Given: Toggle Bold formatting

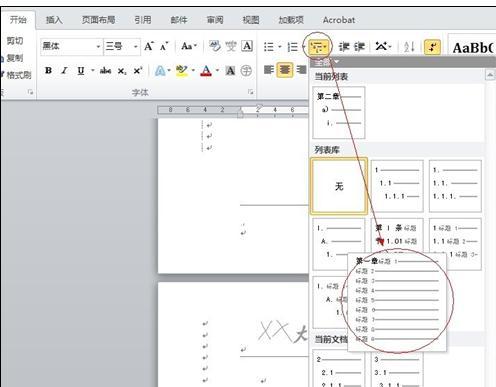Looking at the screenshot, I should point(48,70).
